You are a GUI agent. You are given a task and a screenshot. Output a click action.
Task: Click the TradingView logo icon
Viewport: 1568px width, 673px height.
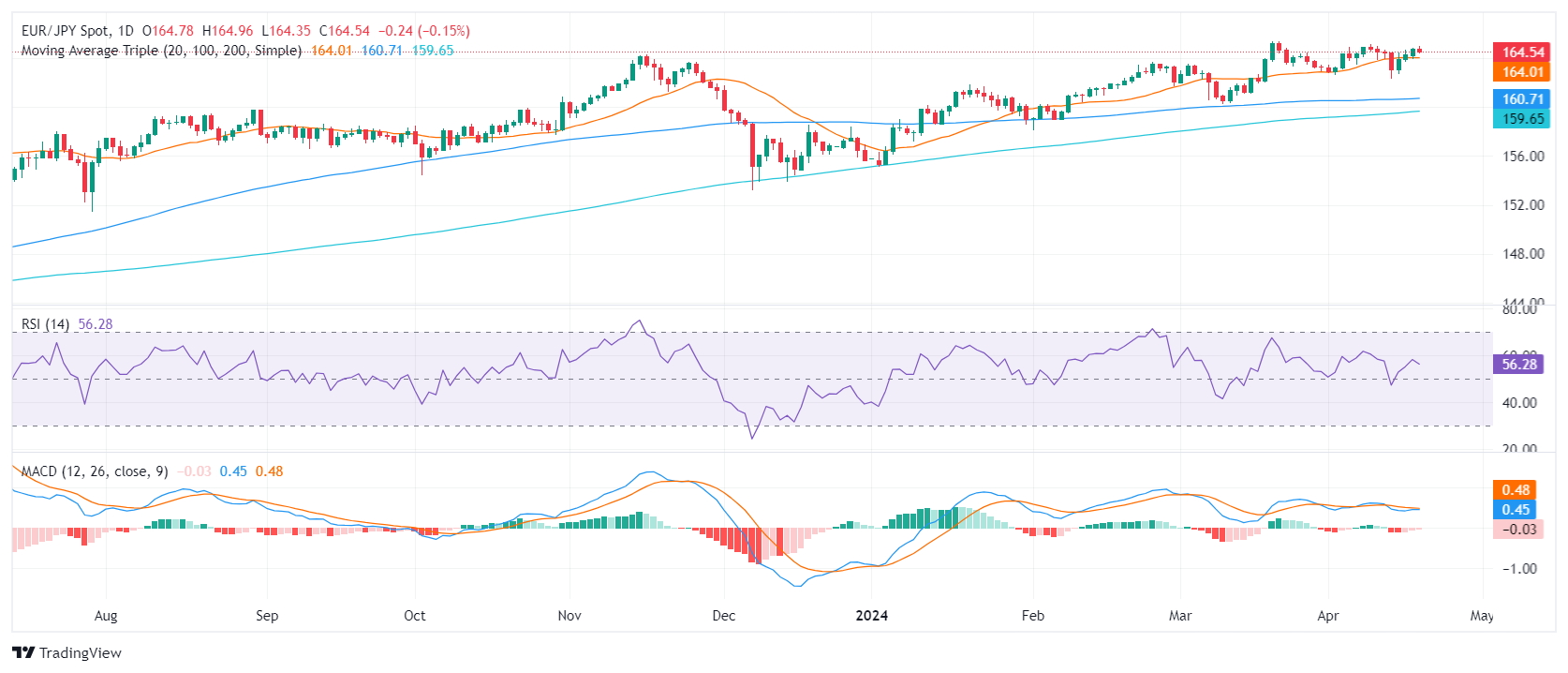23,652
